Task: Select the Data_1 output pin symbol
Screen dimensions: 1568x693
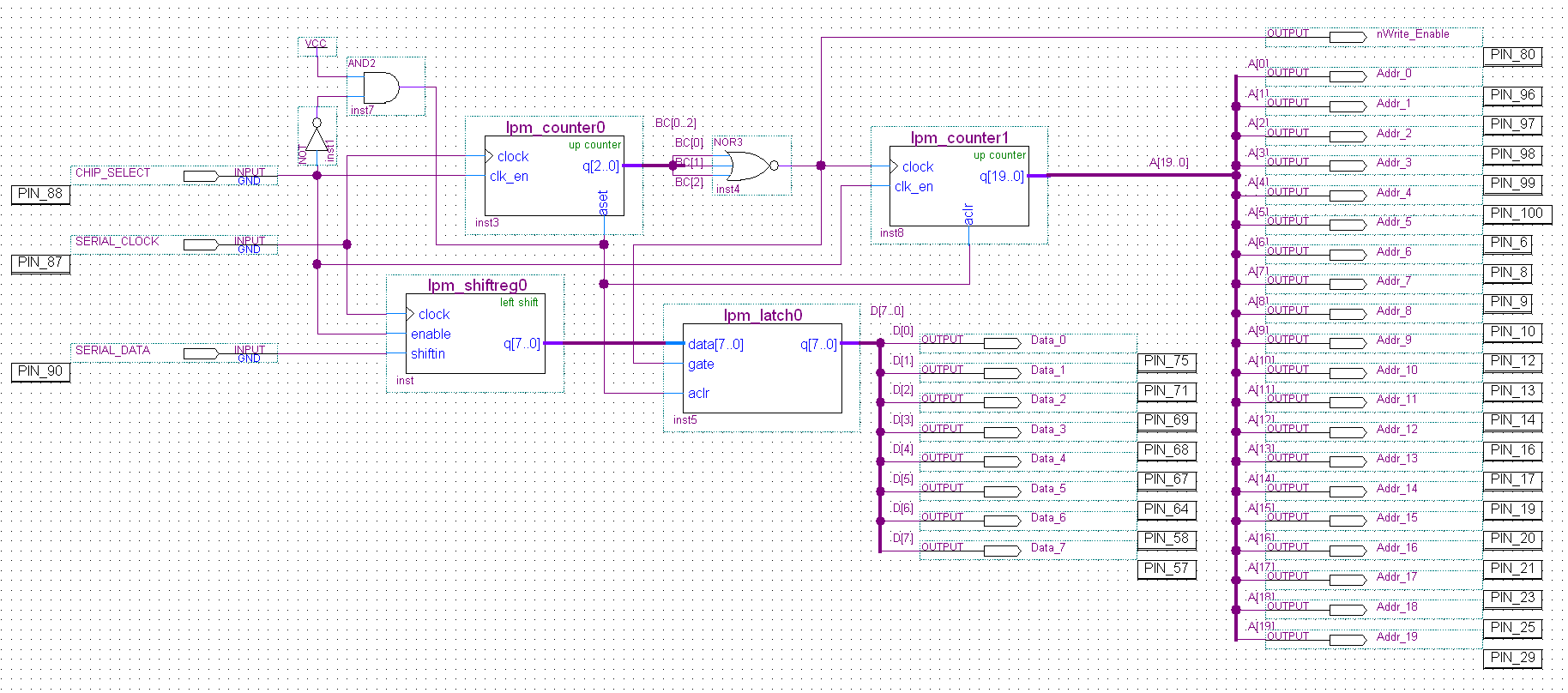Action: click(x=1002, y=373)
